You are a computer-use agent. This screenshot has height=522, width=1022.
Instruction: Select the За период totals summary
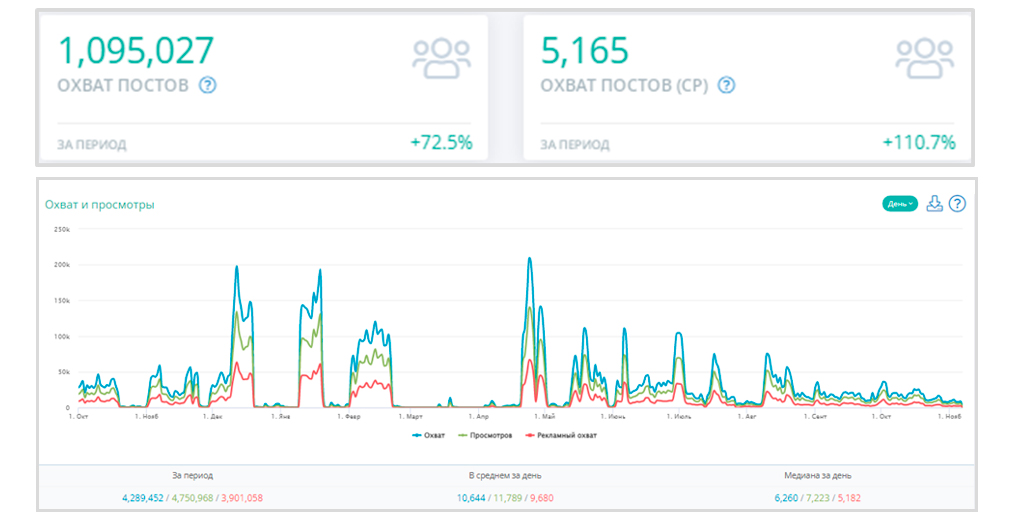click(192, 476)
